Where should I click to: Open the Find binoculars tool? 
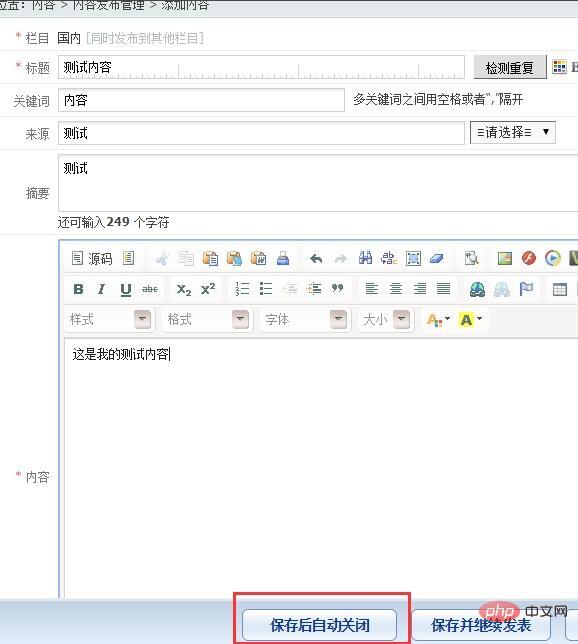click(x=365, y=258)
